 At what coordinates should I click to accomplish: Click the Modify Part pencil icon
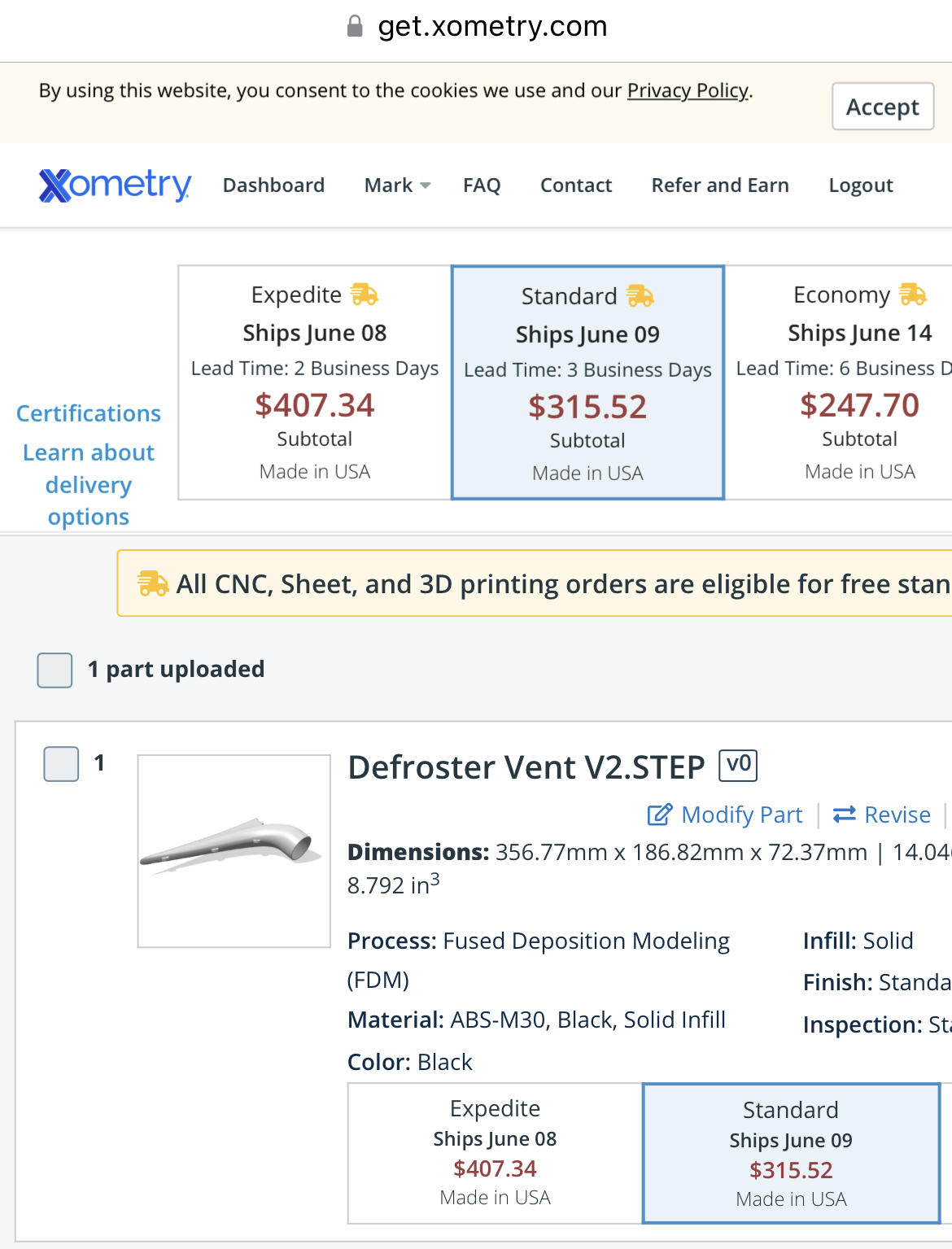click(660, 814)
